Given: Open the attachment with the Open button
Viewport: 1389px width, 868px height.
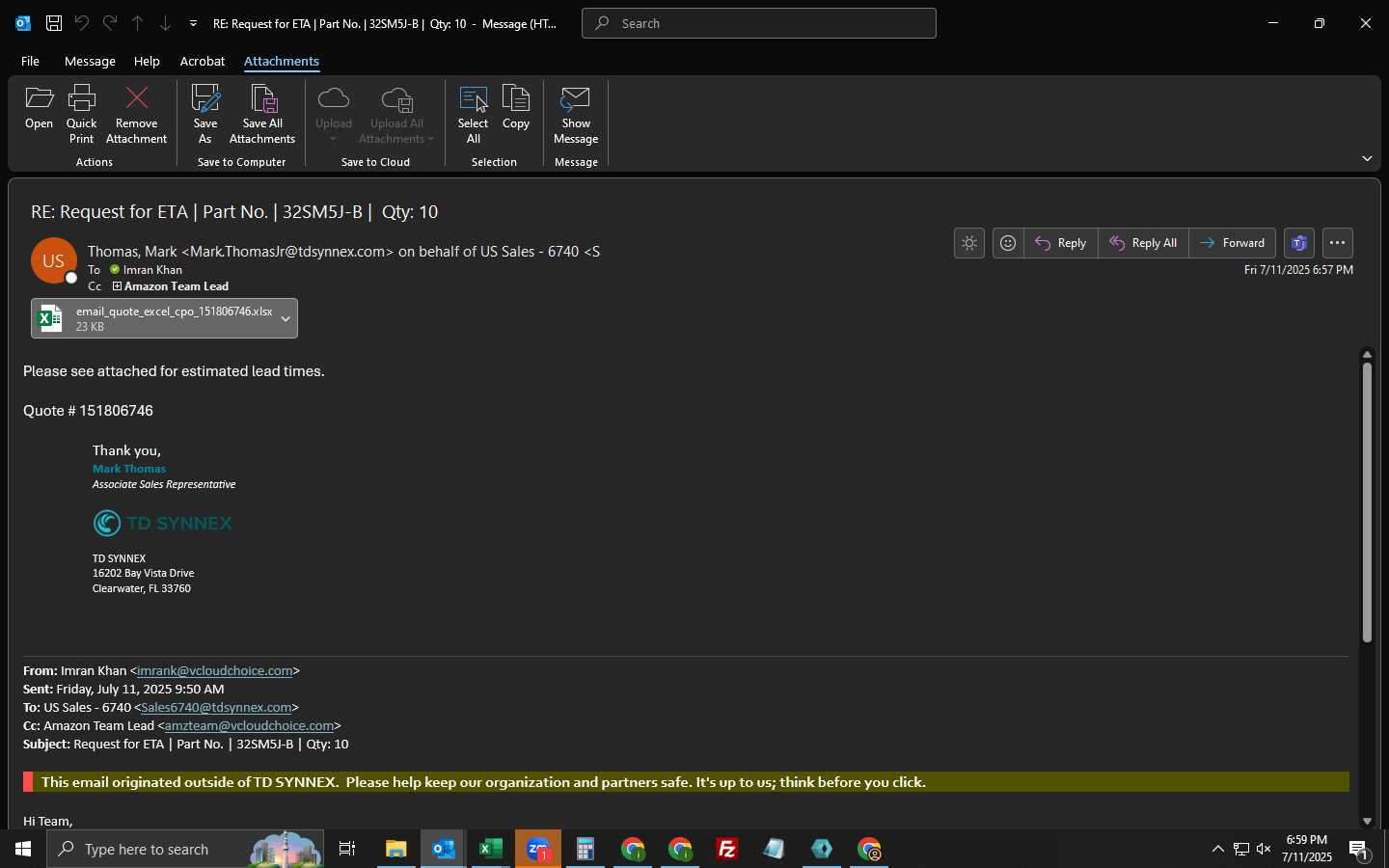Looking at the screenshot, I should [x=39, y=108].
